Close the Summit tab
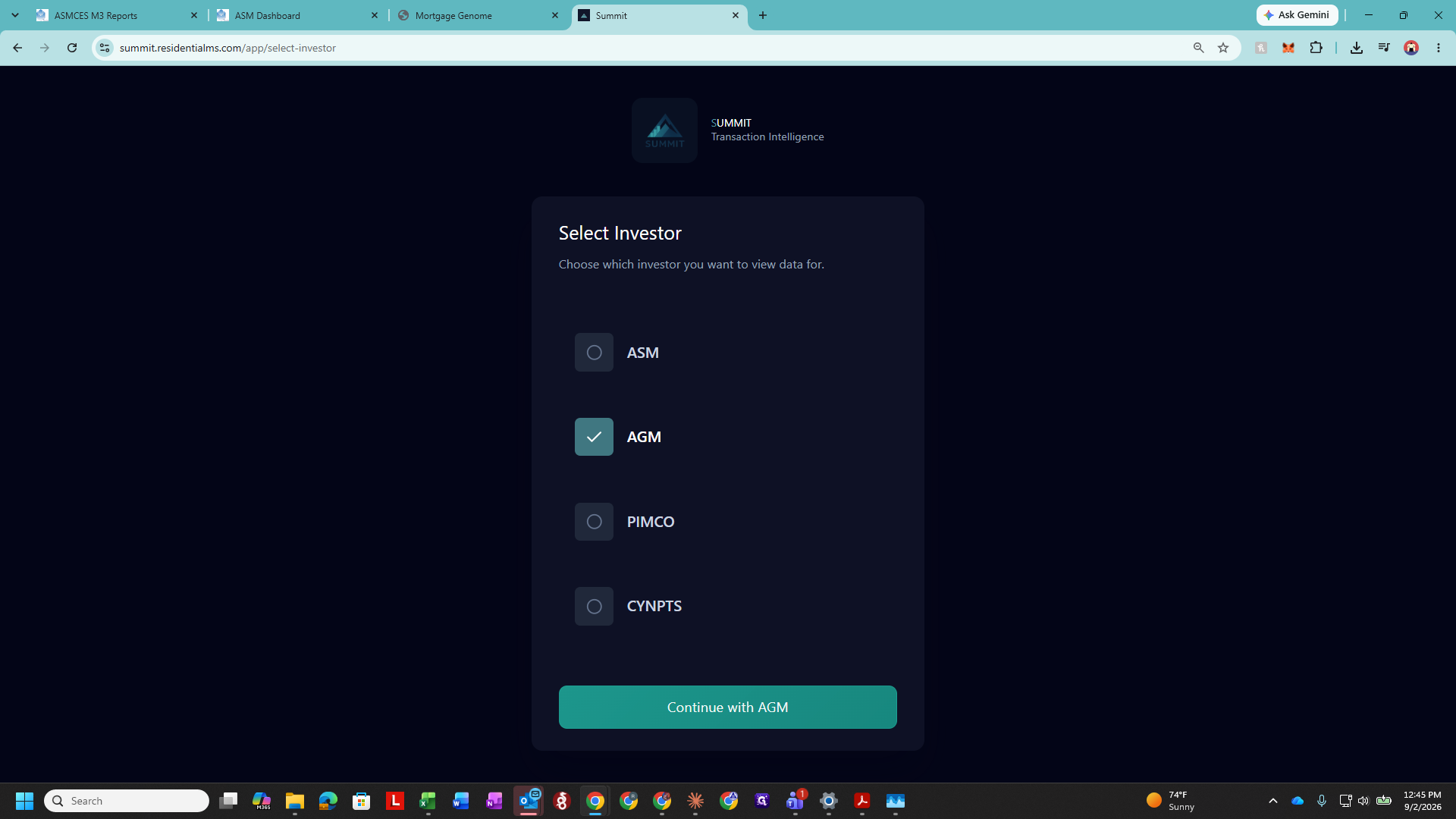Image resolution: width=1456 pixels, height=819 pixels. coord(736,15)
